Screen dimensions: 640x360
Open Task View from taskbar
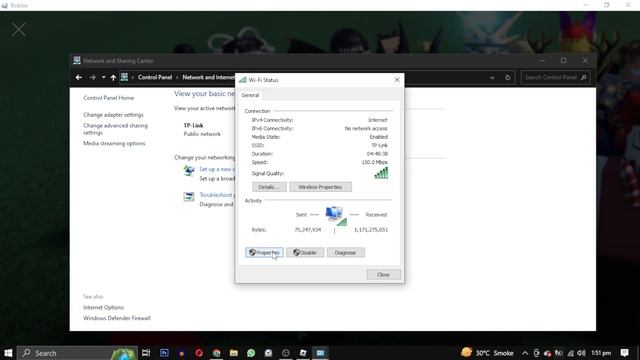tap(146, 353)
